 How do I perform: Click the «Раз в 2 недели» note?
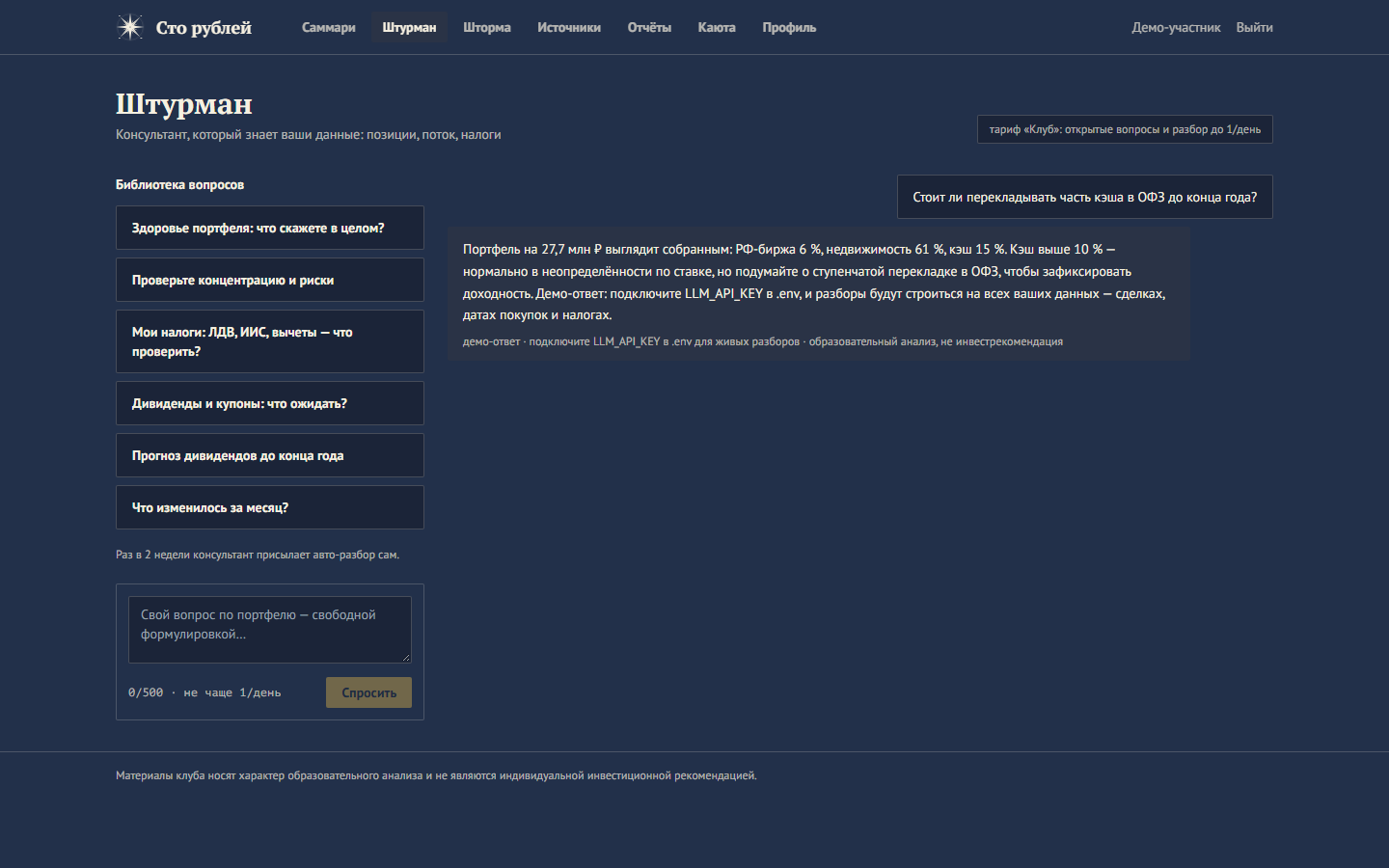258,555
